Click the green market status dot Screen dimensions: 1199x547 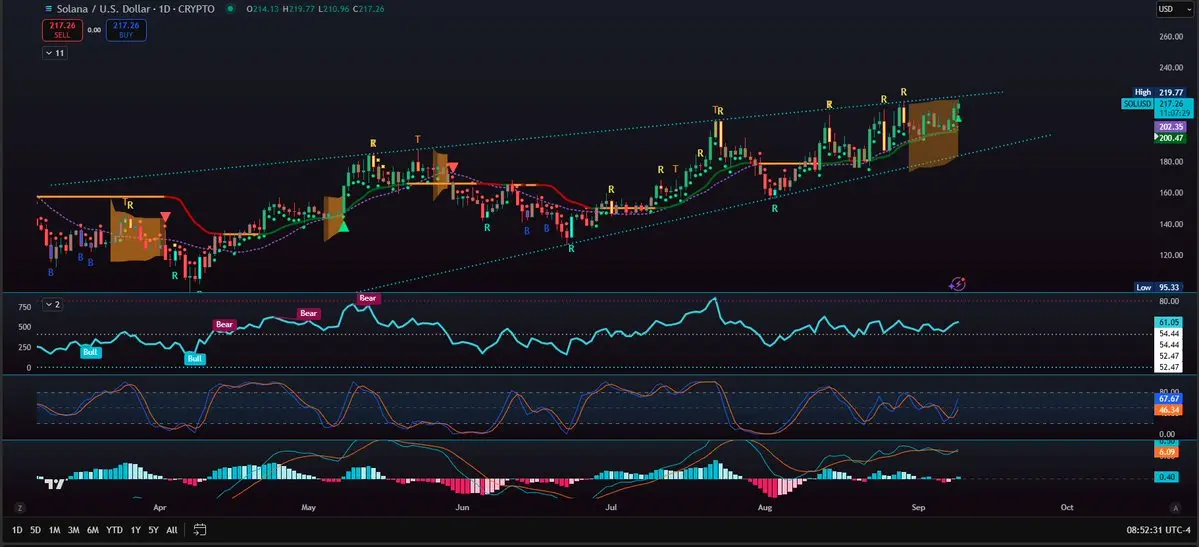(231, 9)
